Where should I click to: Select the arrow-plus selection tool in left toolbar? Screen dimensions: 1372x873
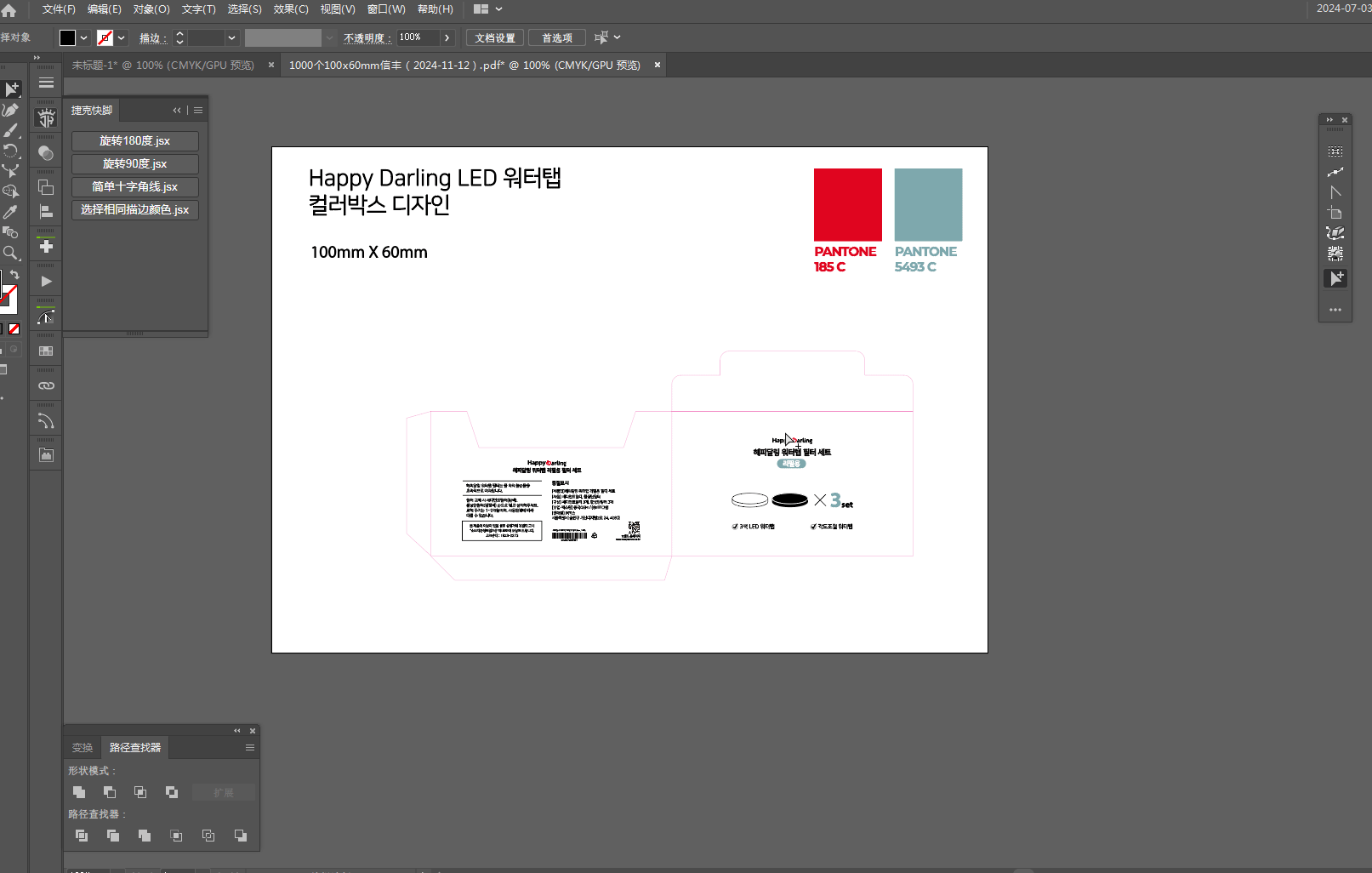(x=12, y=89)
